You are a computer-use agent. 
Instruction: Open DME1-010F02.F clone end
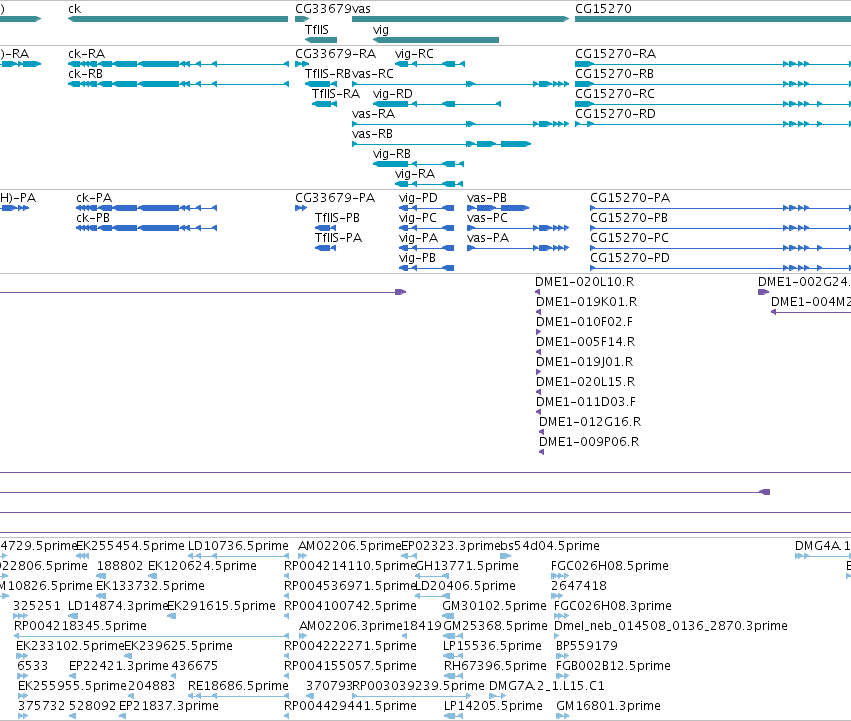pyautogui.click(x=585, y=322)
